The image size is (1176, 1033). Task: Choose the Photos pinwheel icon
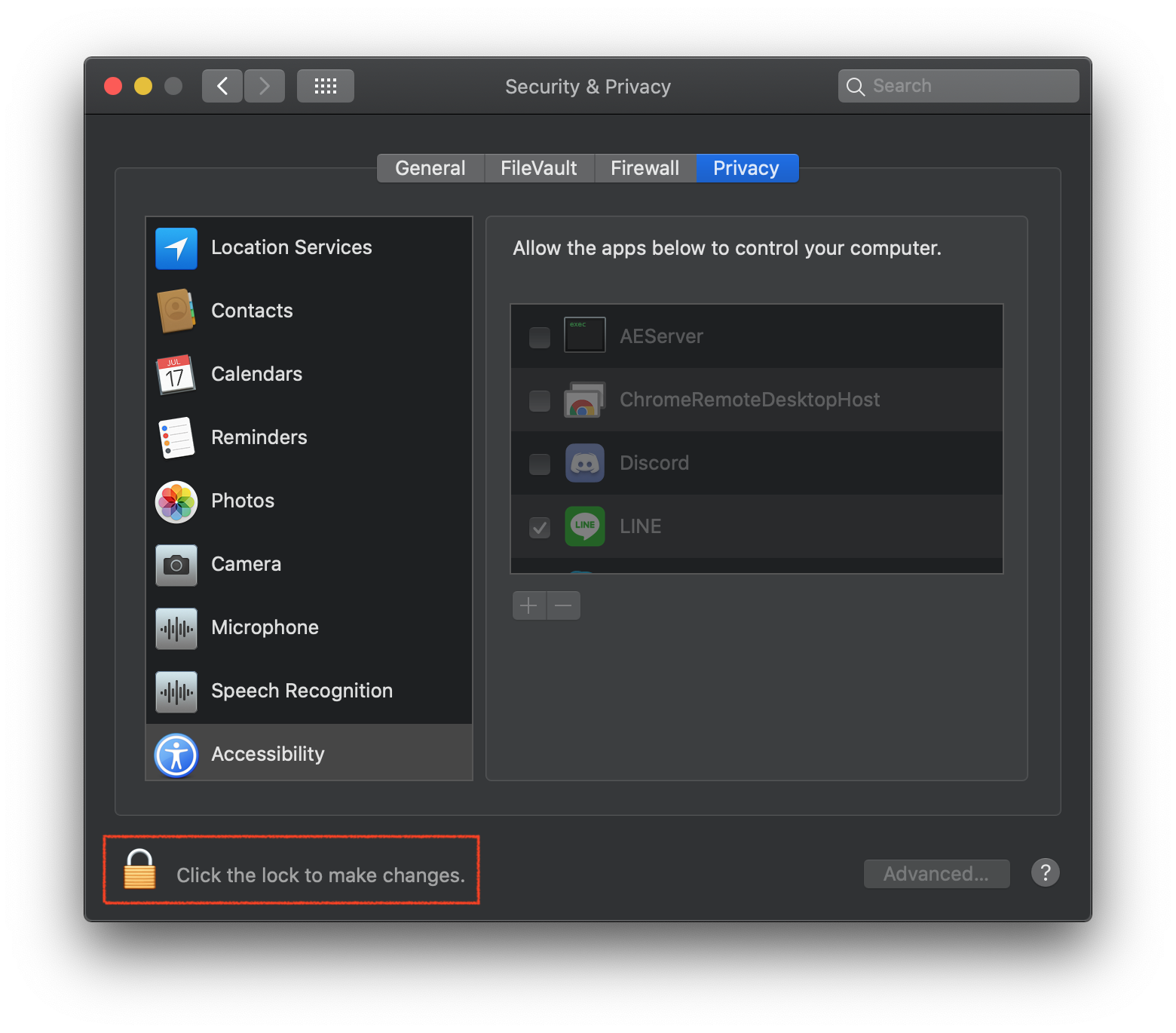[x=176, y=501]
